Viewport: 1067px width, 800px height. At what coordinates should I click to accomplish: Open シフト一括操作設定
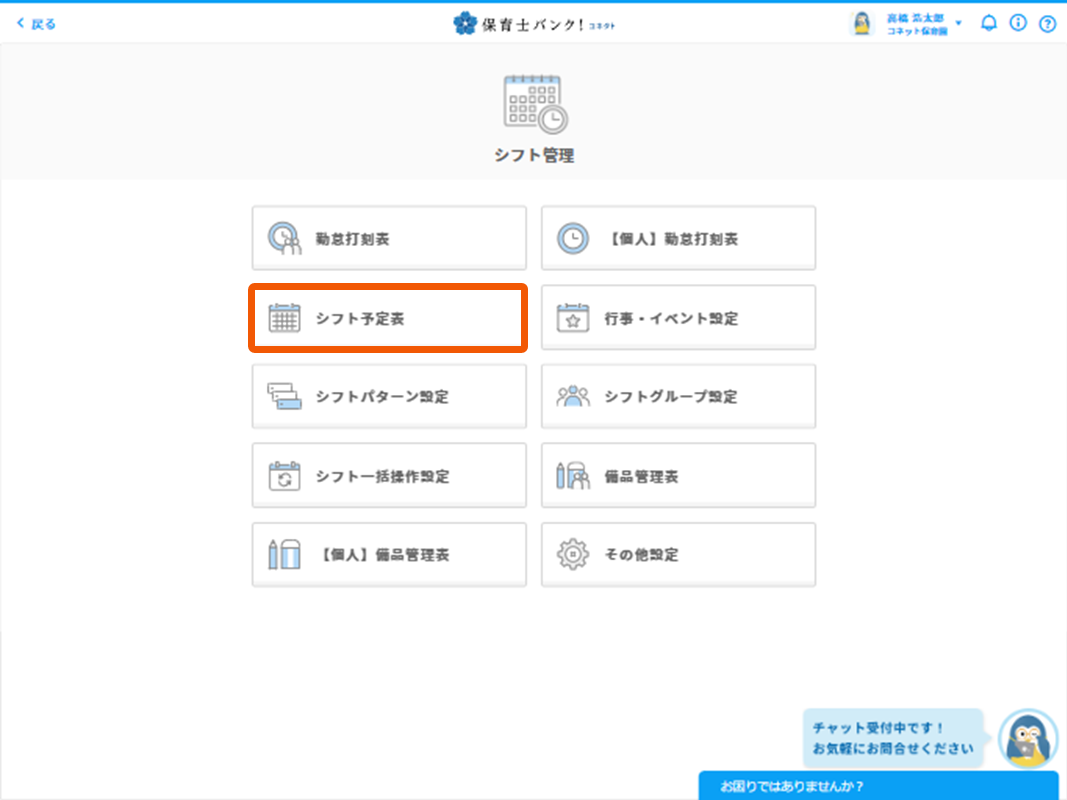click(x=388, y=476)
